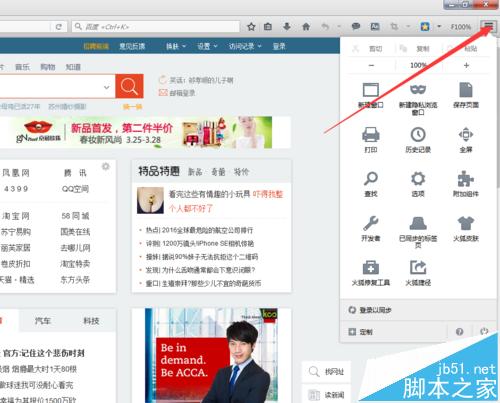The height and width of the screenshot is (403, 500).
Task: Open the page settings gear in site list
Action: [x=106, y=166]
